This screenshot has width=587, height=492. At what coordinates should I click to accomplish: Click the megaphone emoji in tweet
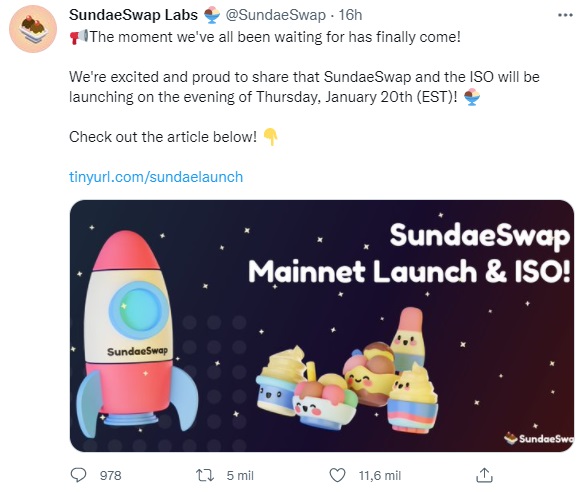pos(79,37)
